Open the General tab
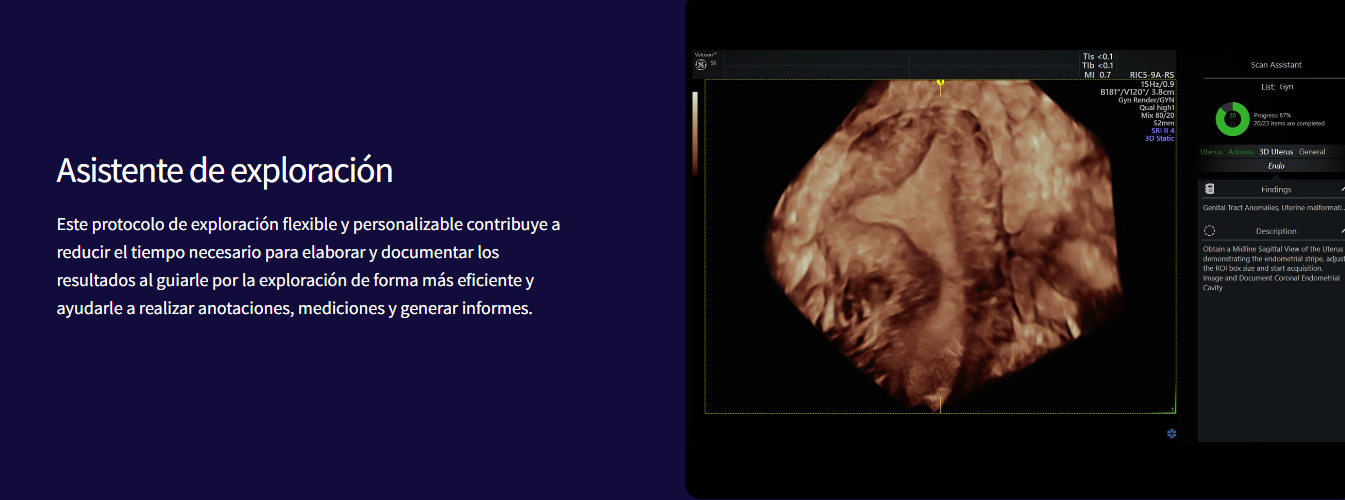This screenshot has height=500, width=1345. pos(1312,152)
